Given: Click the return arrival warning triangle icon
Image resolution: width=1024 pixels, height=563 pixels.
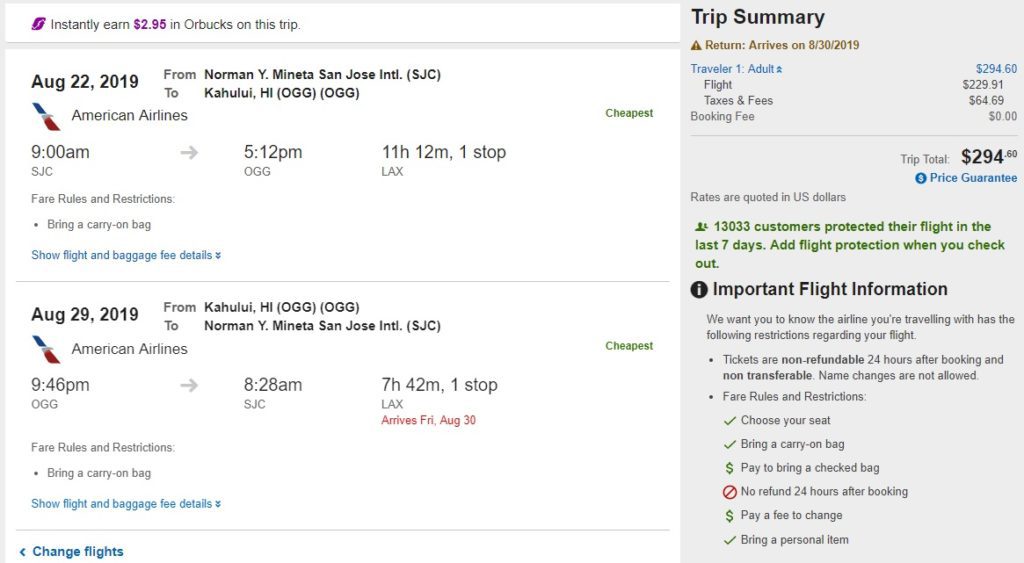Looking at the screenshot, I should coord(696,46).
